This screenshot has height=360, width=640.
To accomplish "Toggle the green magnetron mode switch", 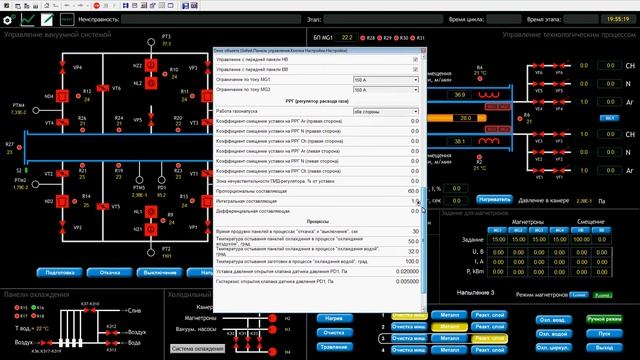I will (x=602, y=295).
